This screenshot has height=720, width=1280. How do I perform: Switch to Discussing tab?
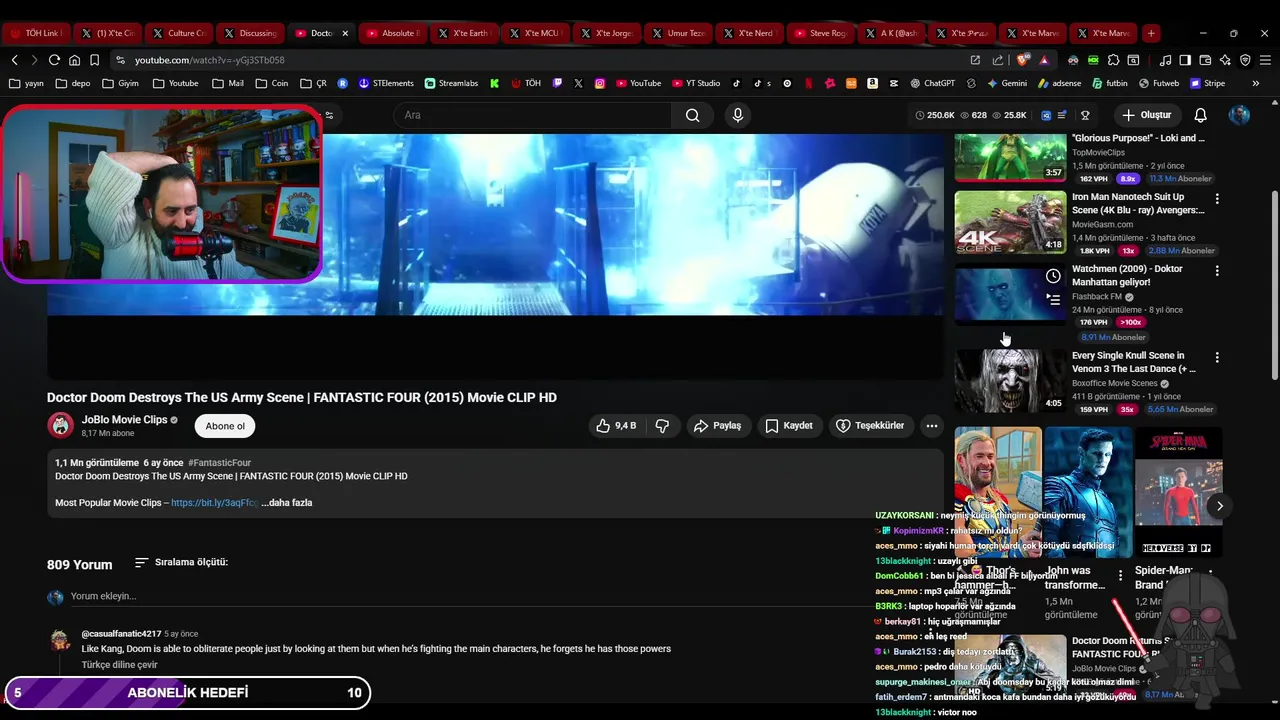tap(250, 33)
